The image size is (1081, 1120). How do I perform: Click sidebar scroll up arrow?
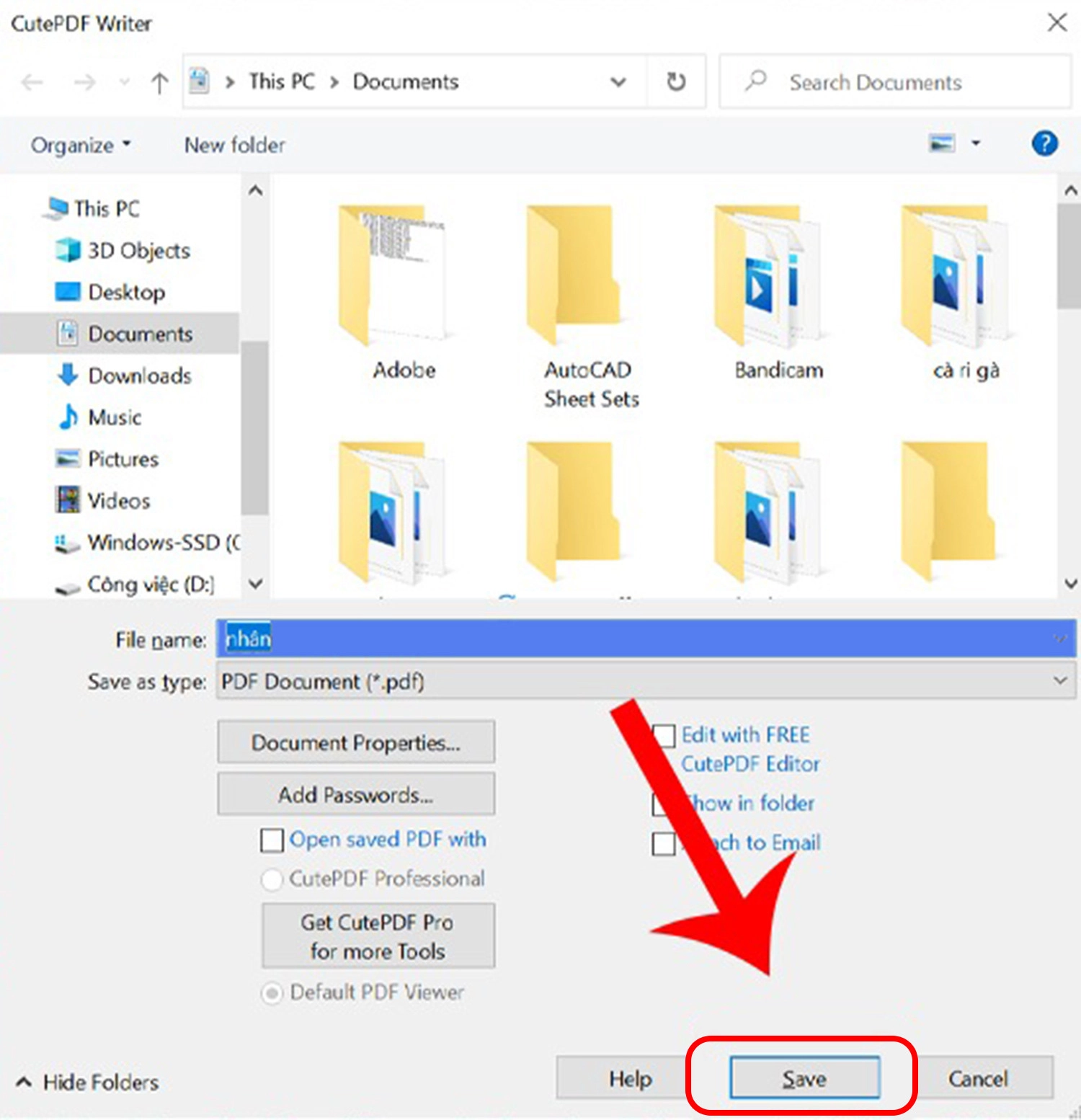pos(255,191)
